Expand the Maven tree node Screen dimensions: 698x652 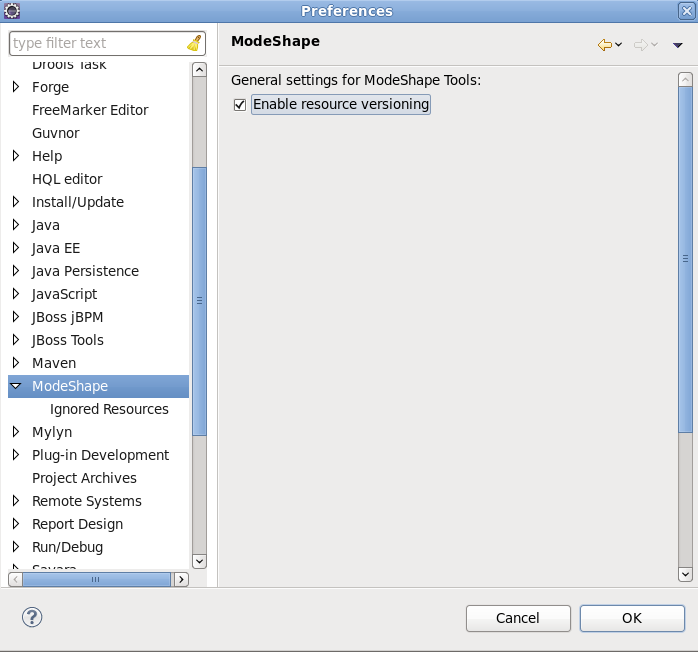click(x=16, y=363)
